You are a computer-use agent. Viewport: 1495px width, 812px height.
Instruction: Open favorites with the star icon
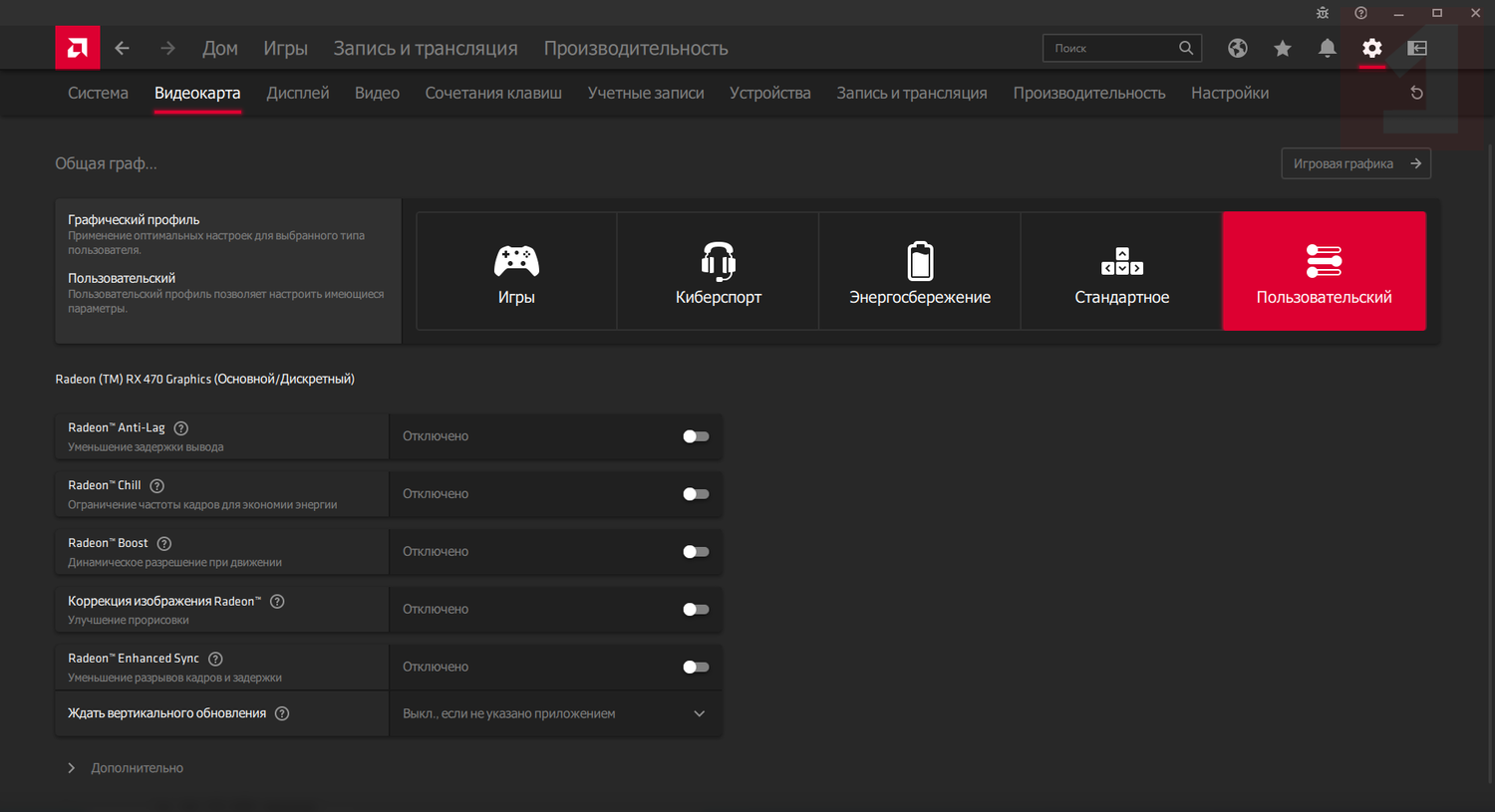pos(1283,48)
